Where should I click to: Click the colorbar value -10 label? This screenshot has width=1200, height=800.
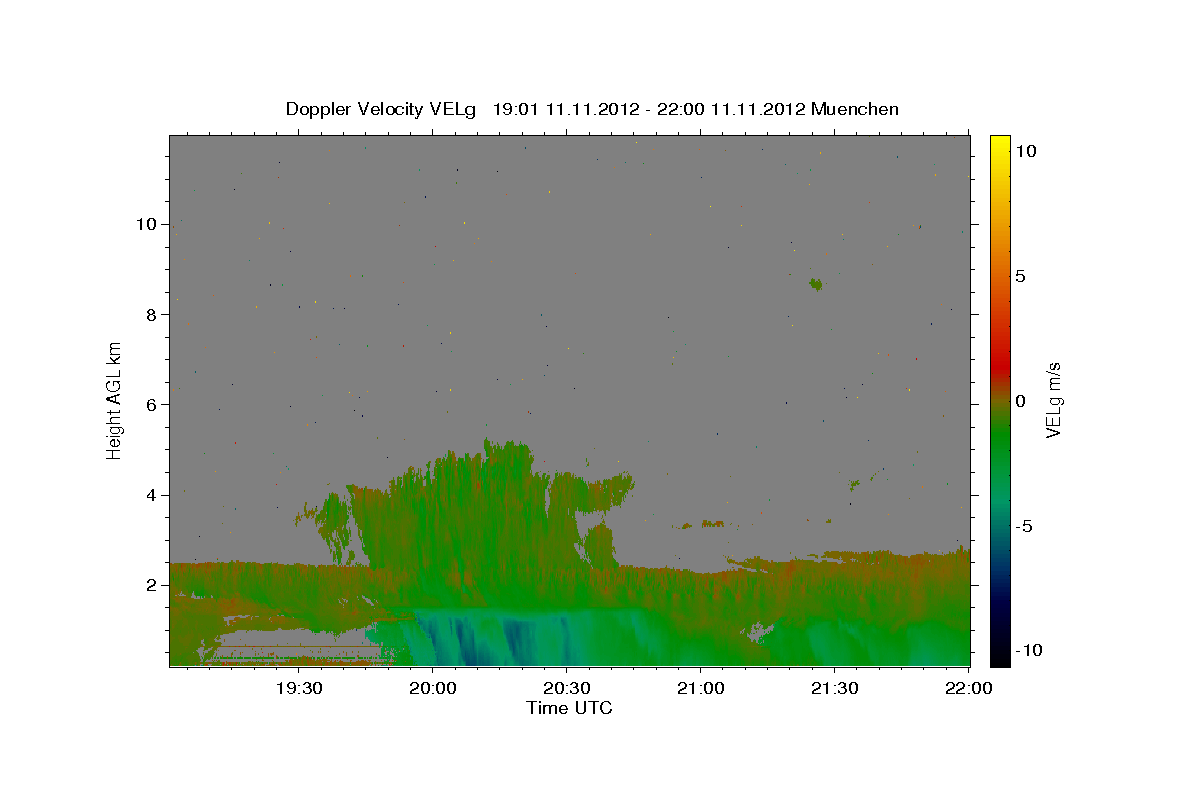pyautogui.click(x=1031, y=651)
